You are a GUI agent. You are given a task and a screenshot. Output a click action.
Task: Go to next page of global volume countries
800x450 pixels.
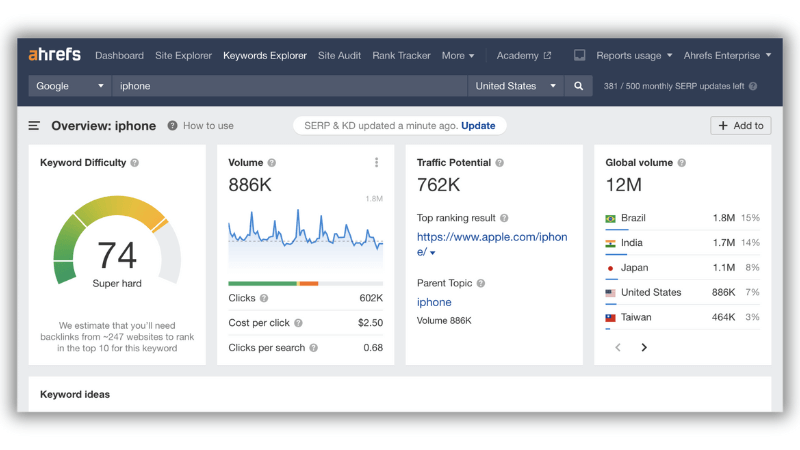point(644,347)
